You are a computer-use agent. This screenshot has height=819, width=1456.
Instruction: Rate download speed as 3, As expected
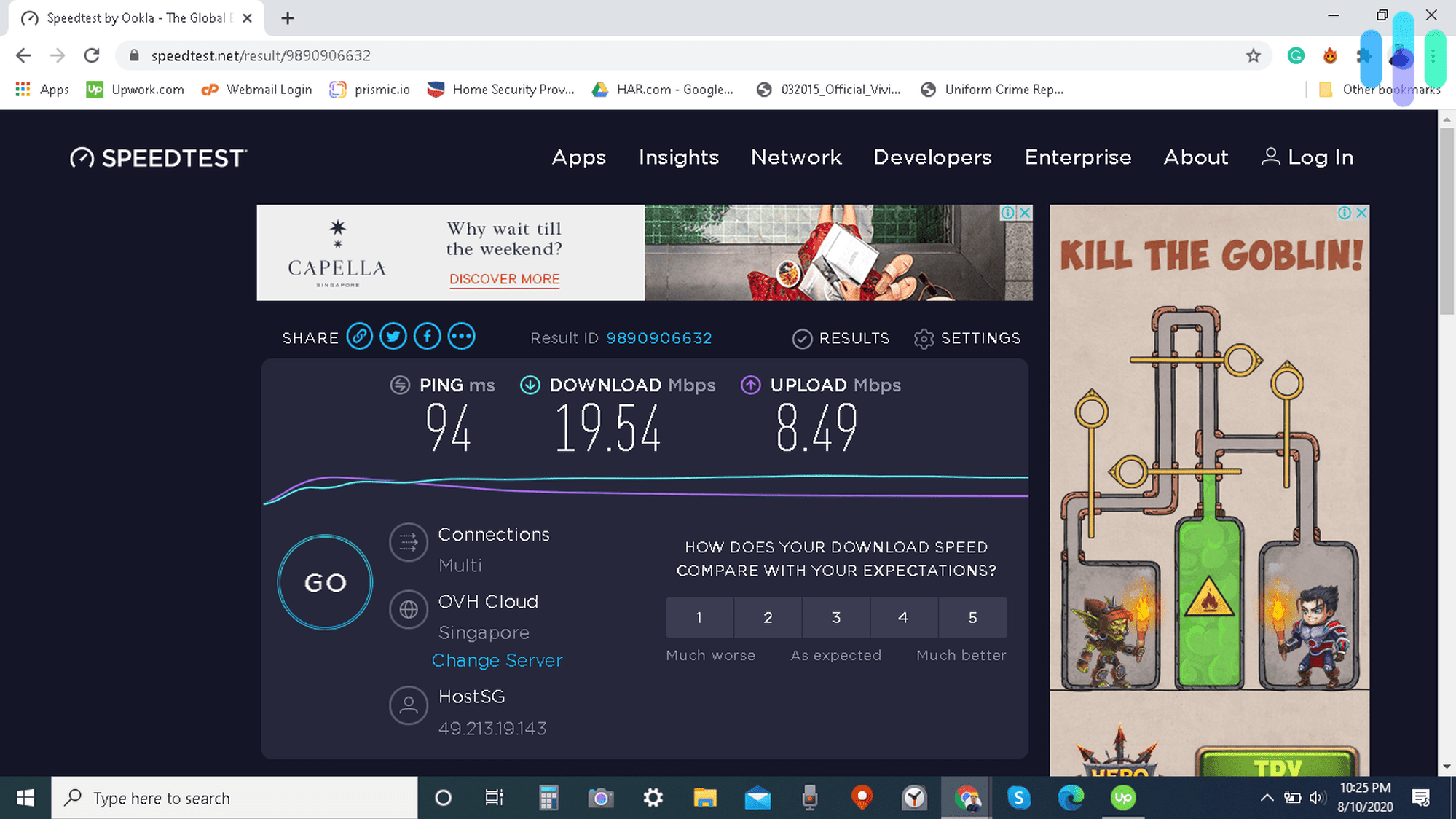[835, 617]
